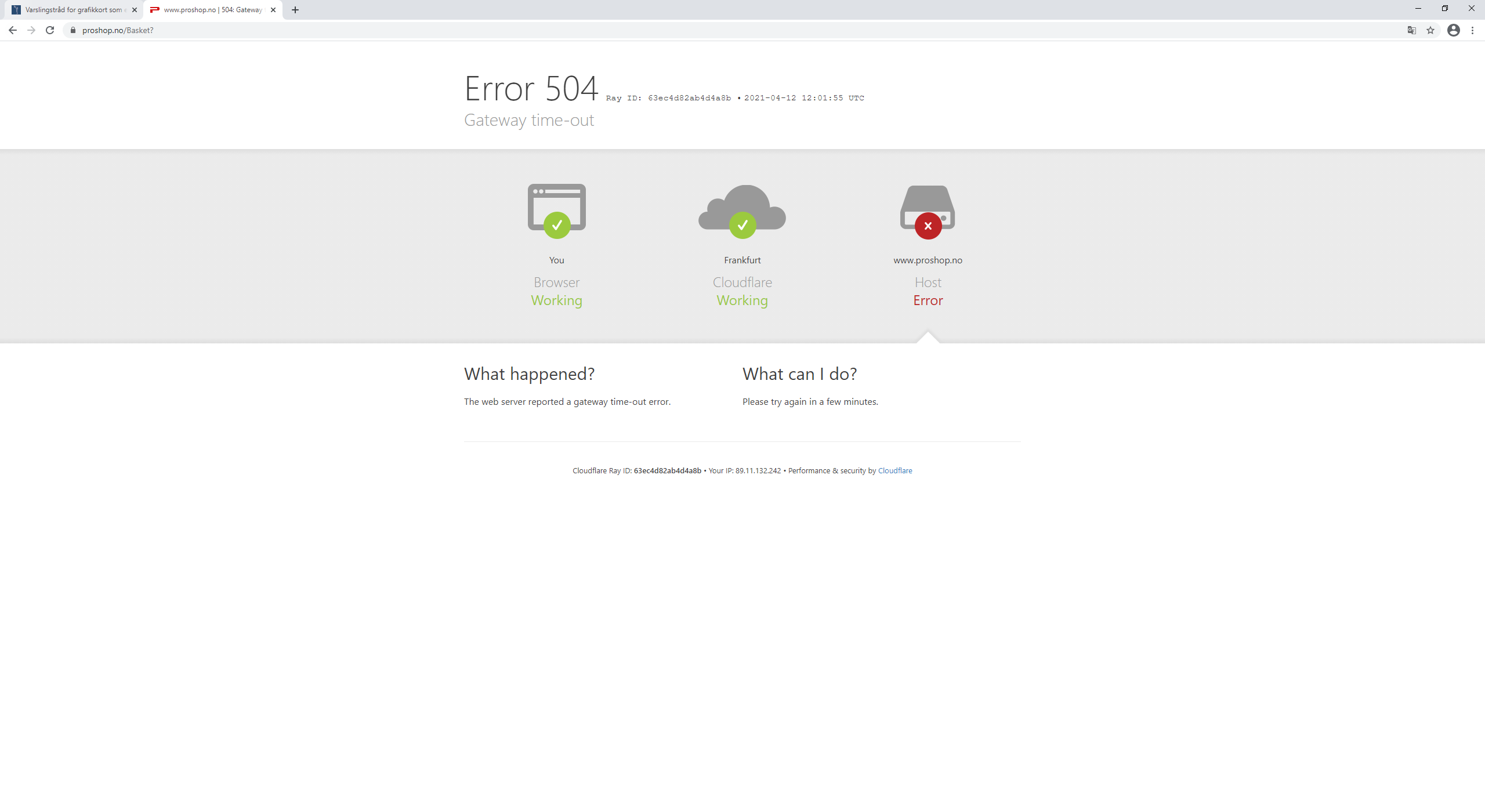Close the Varslingstråd for grafikkort tab
The height and width of the screenshot is (812, 1485).
pos(135,10)
